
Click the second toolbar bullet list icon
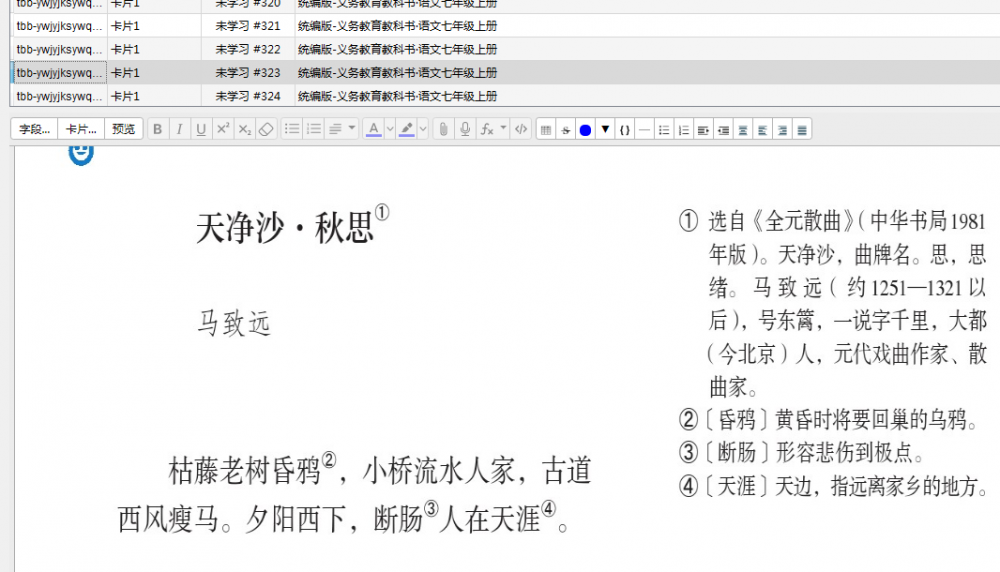[x=664, y=130]
